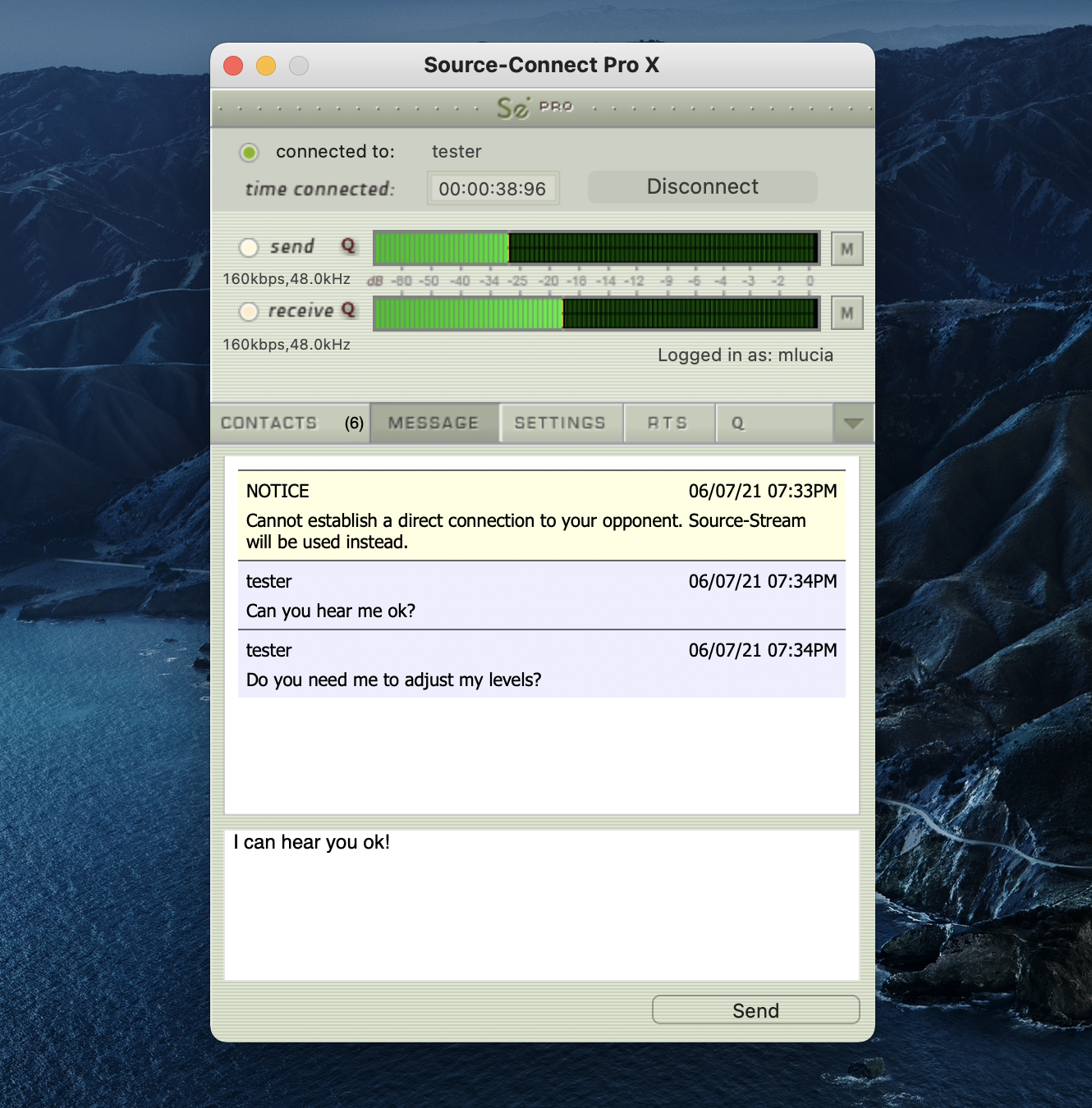Click the send Q quality icon
The image size is (1092, 1108).
pyautogui.click(x=348, y=246)
